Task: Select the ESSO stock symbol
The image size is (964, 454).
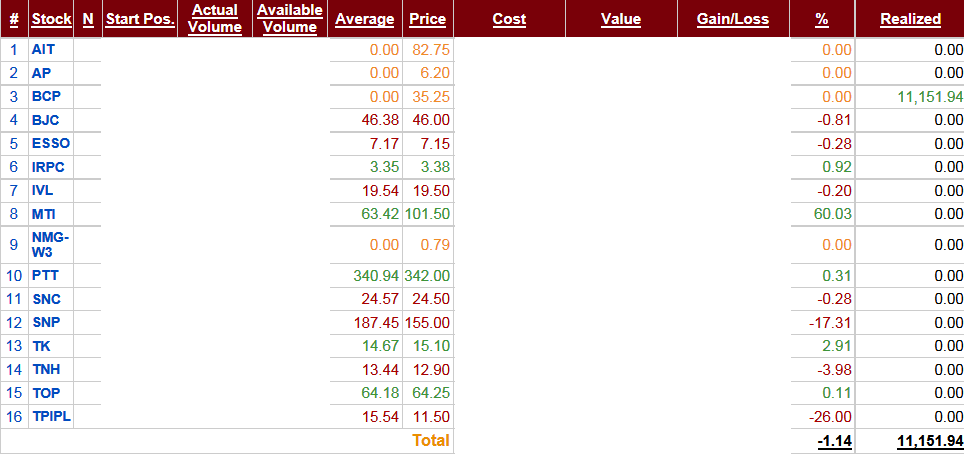Action: click(x=51, y=143)
